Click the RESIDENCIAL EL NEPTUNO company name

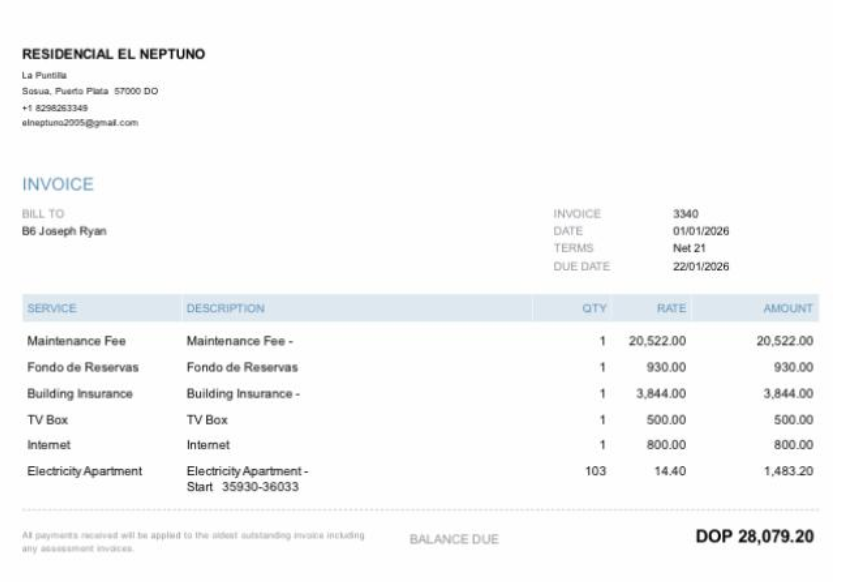coord(113,54)
